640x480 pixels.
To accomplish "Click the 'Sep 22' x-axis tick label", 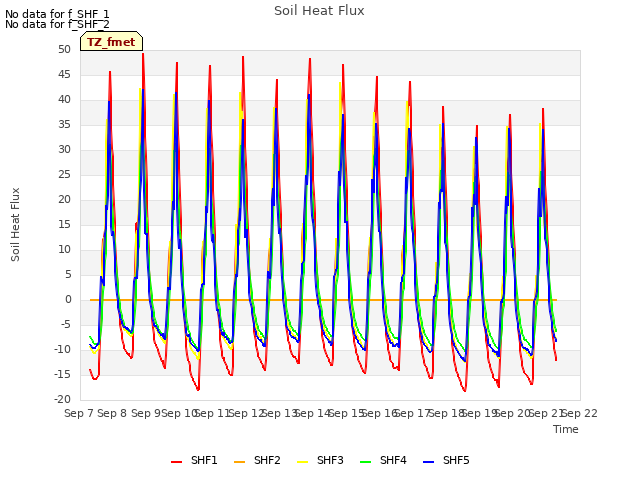I will point(580,413).
